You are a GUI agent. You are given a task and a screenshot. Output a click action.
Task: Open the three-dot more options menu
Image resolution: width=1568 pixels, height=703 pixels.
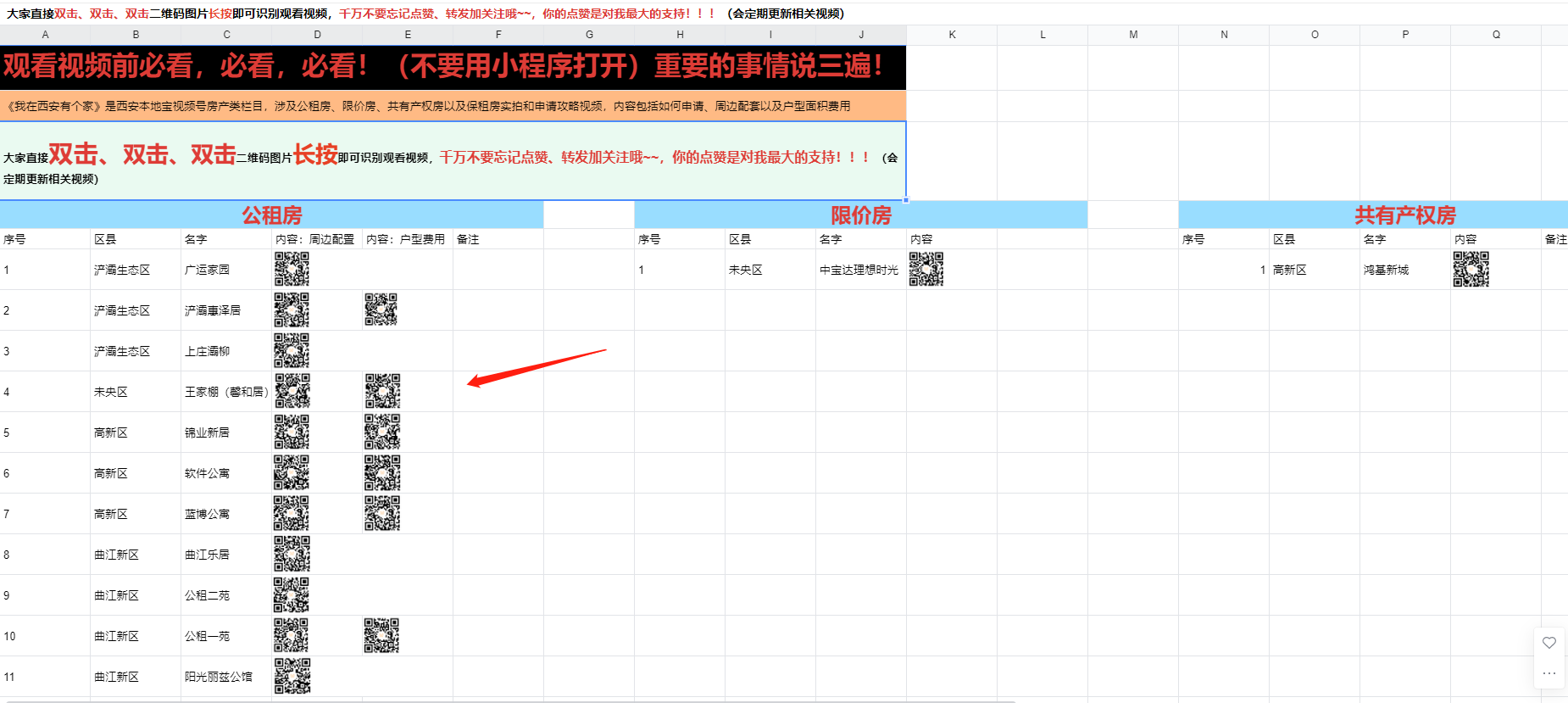pos(1549,673)
